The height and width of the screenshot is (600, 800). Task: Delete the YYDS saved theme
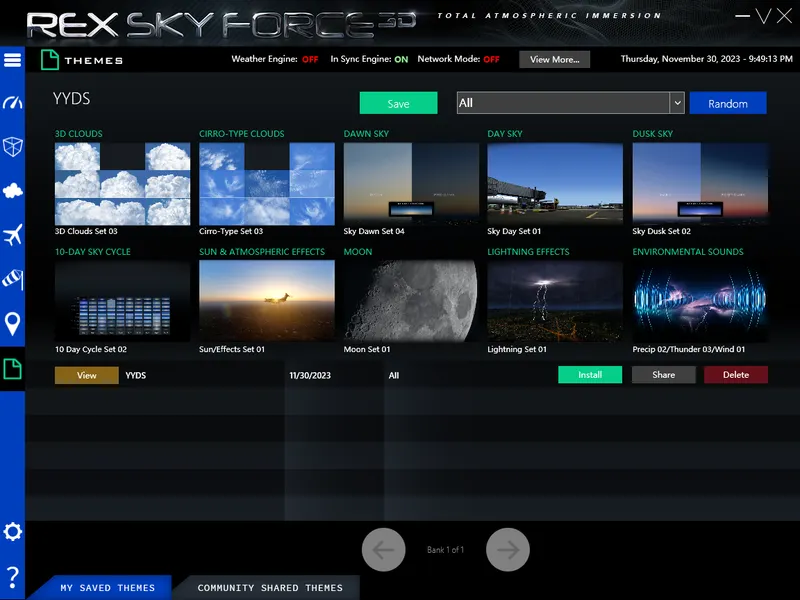point(735,375)
